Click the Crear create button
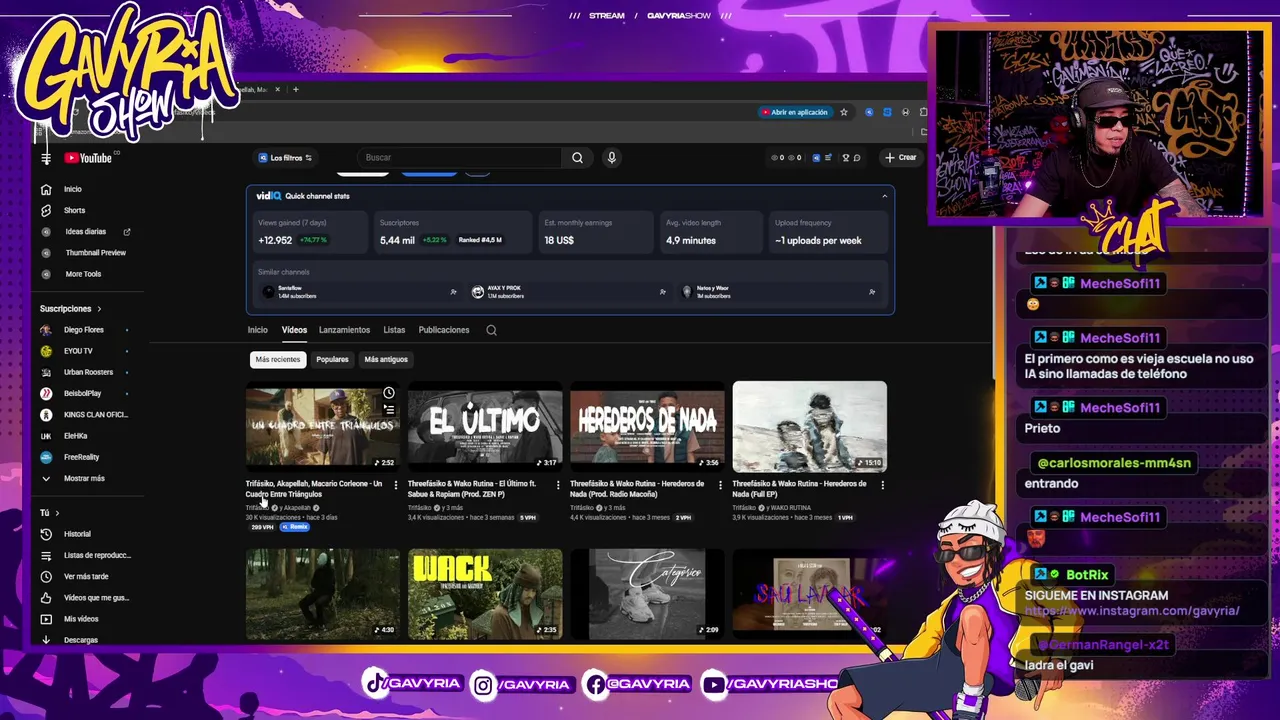1280x720 pixels. 900,157
